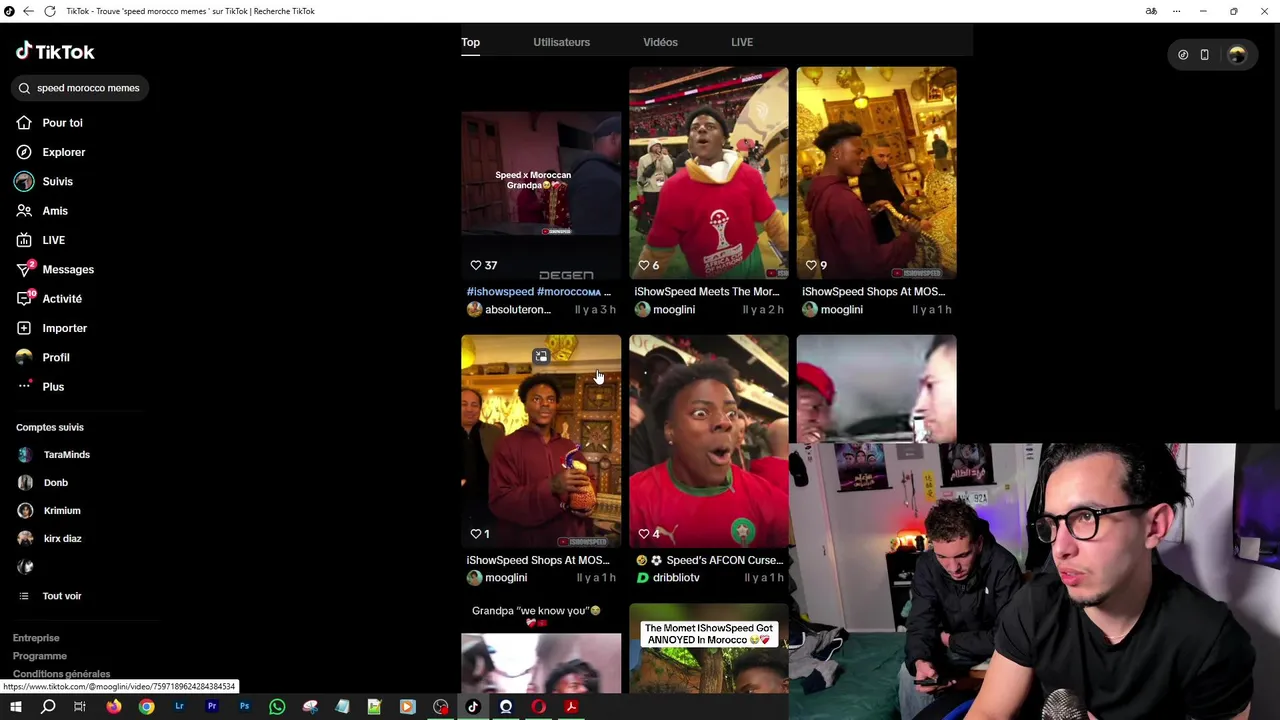Image resolution: width=1280 pixels, height=720 pixels.
Task: Open Adobe Lightroom from the taskbar
Action: point(179,707)
